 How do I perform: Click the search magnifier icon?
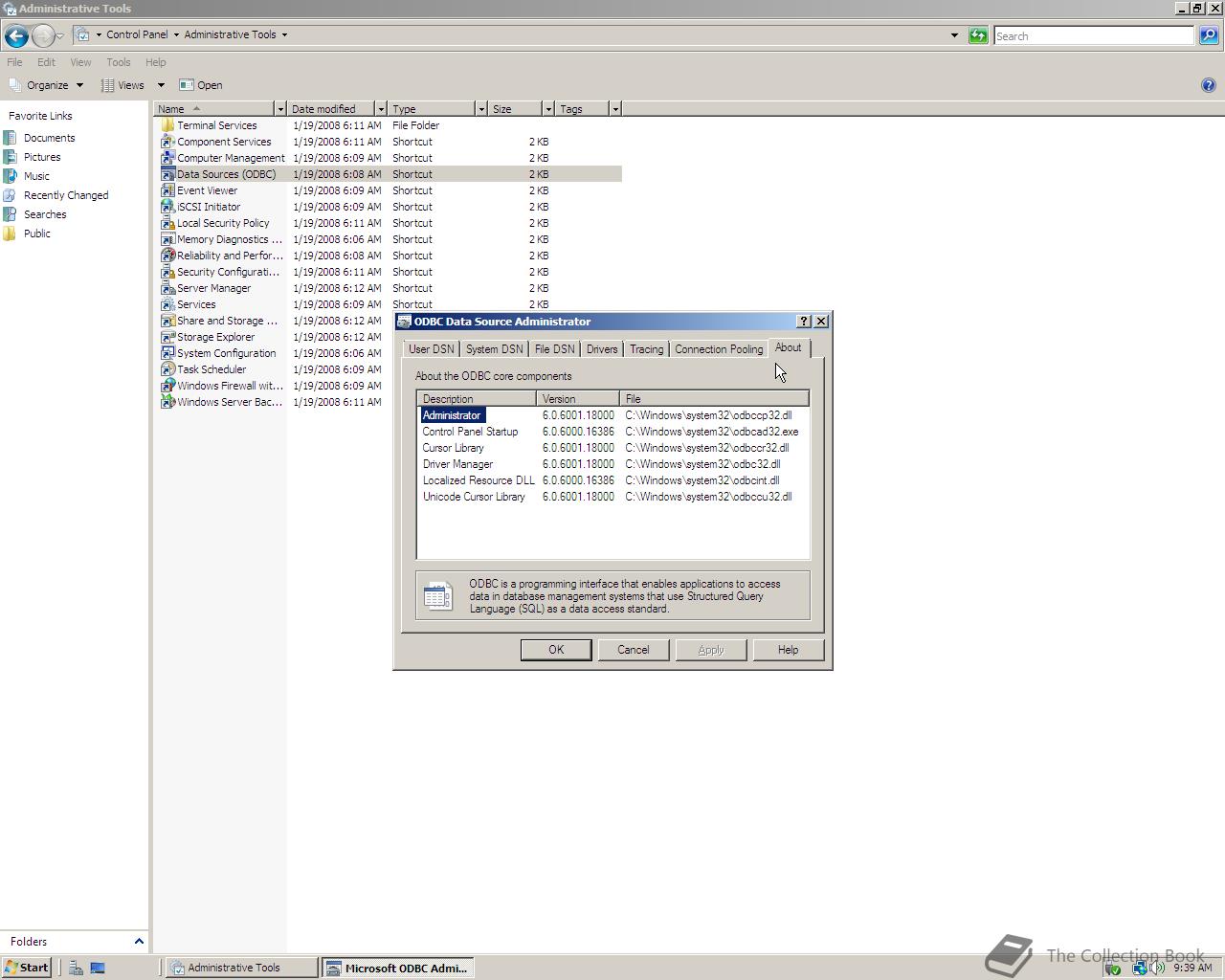pyautogui.click(x=1209, y=35)
